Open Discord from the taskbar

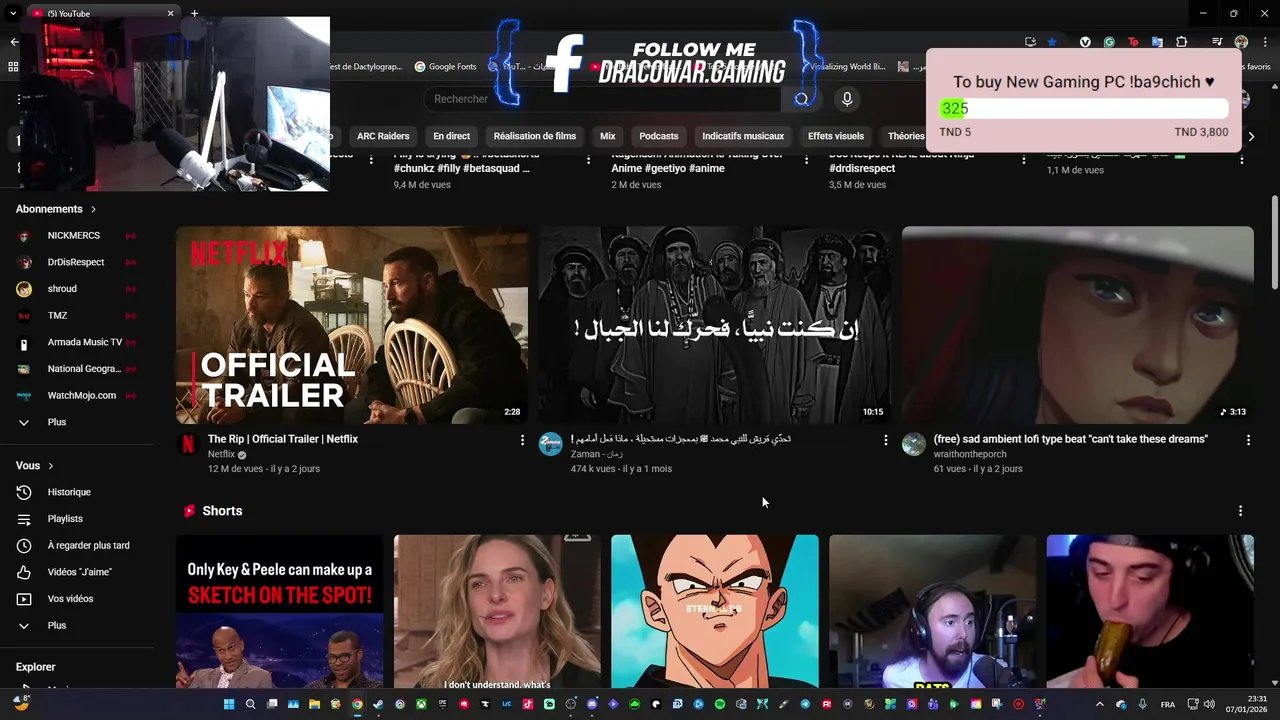coord(592,704)
